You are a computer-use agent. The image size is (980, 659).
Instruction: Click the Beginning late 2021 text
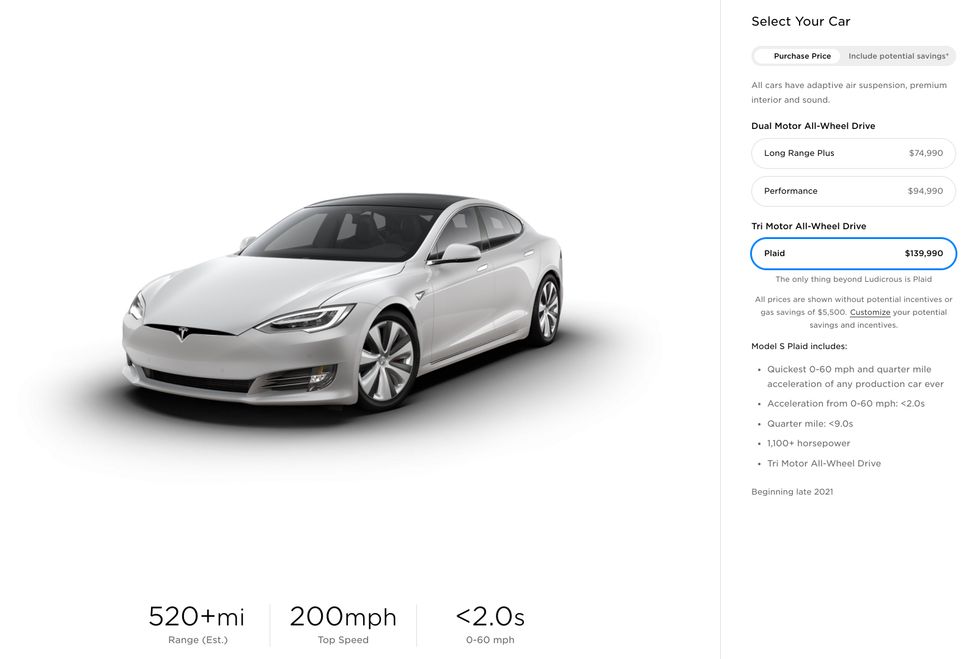(x=791, y=491)
